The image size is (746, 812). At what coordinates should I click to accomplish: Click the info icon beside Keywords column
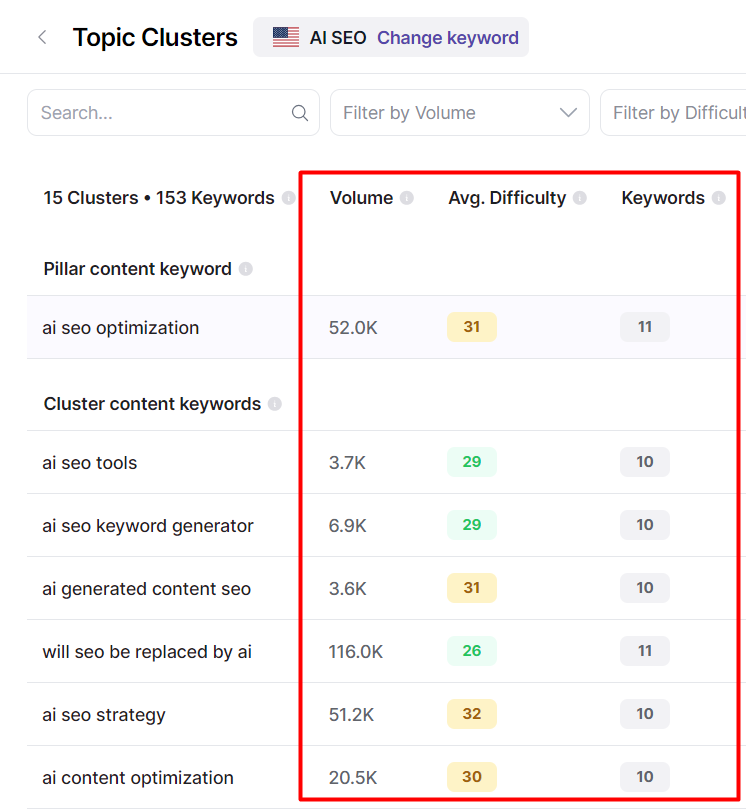click(718, 198)
